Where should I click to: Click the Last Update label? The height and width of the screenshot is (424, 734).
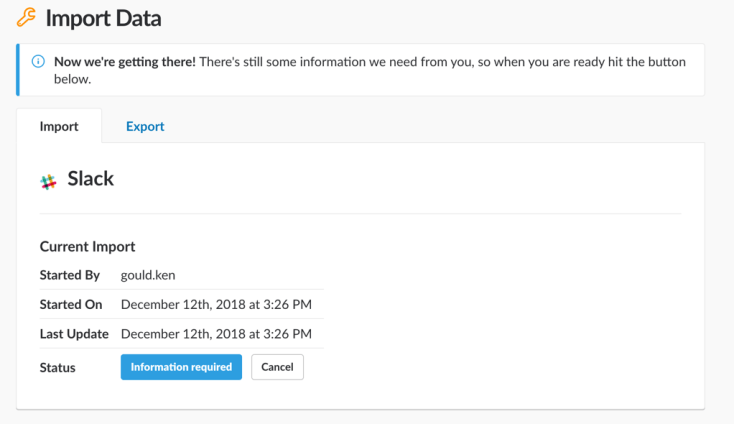point(72,333)
